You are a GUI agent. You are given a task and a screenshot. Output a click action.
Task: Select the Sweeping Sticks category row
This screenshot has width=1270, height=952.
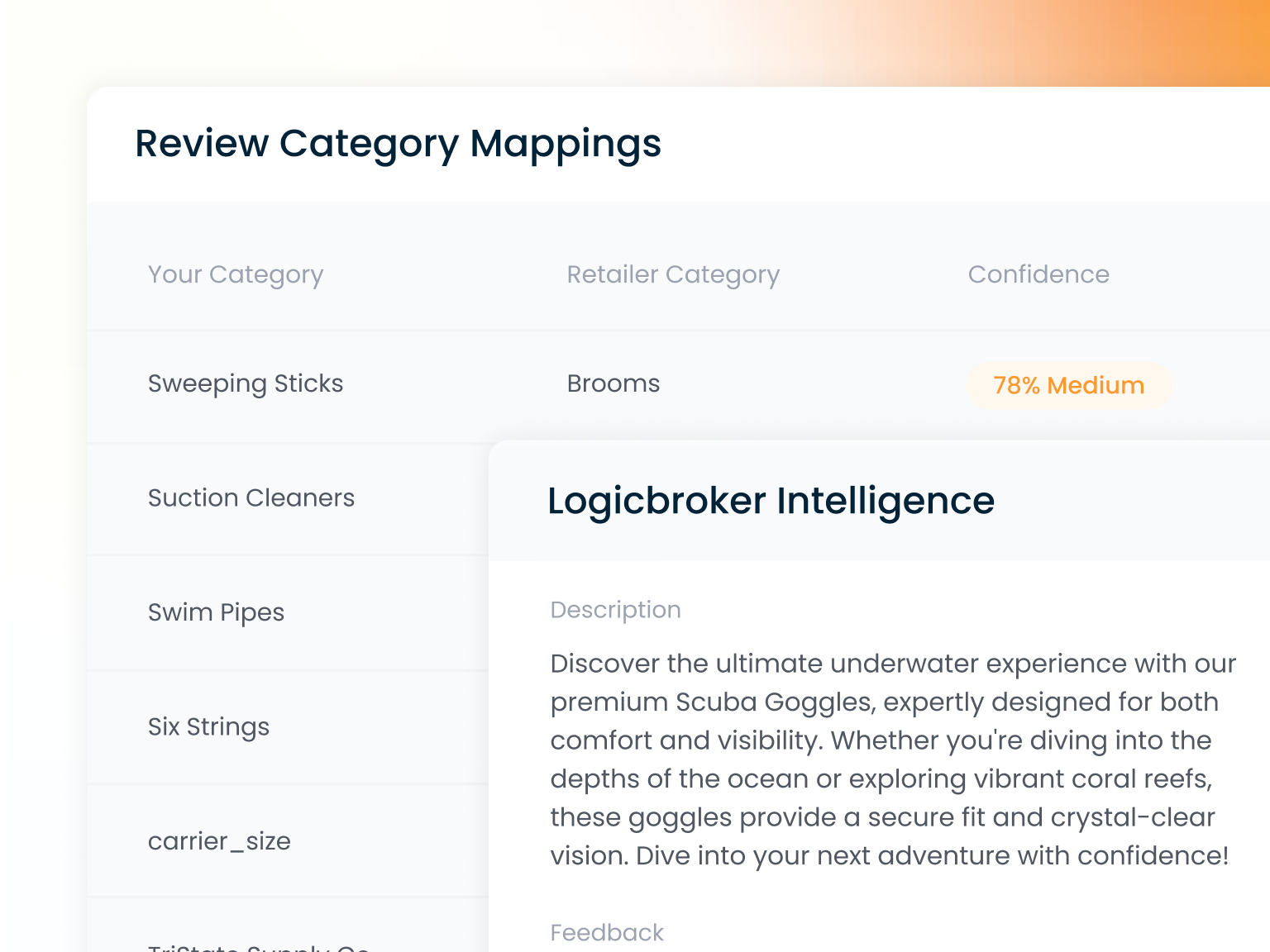click(246, 384)
